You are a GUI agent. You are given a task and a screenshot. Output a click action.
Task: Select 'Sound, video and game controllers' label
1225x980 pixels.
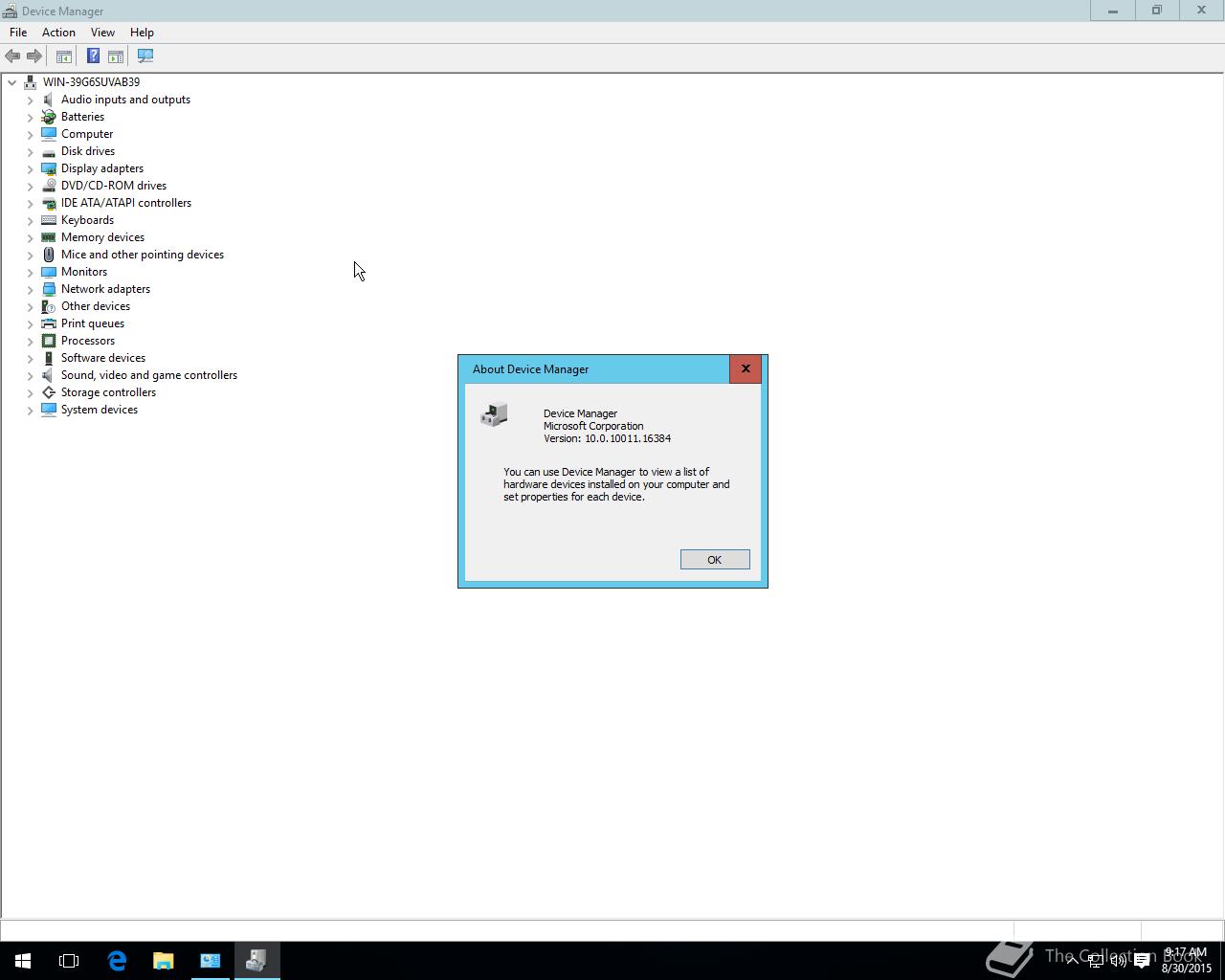point(149,375)
